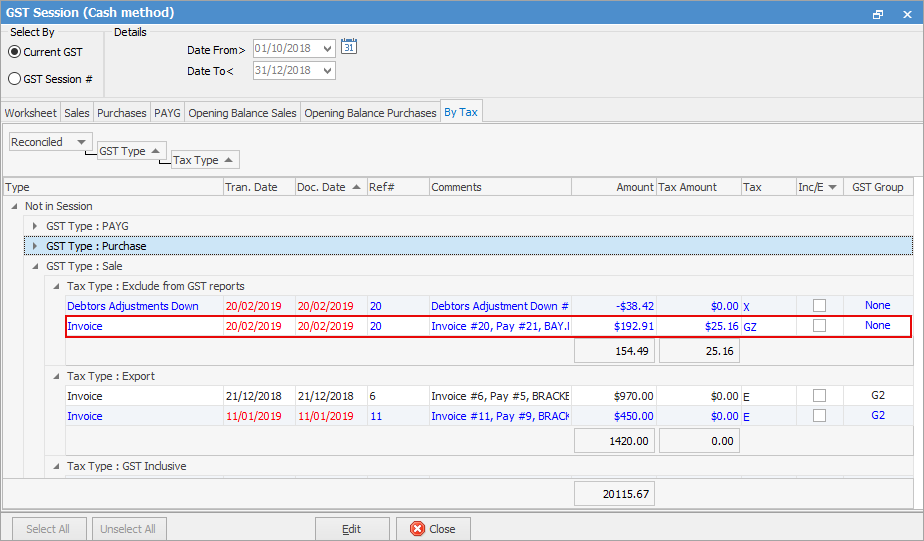Sort by Doc. Date column header

331,187
